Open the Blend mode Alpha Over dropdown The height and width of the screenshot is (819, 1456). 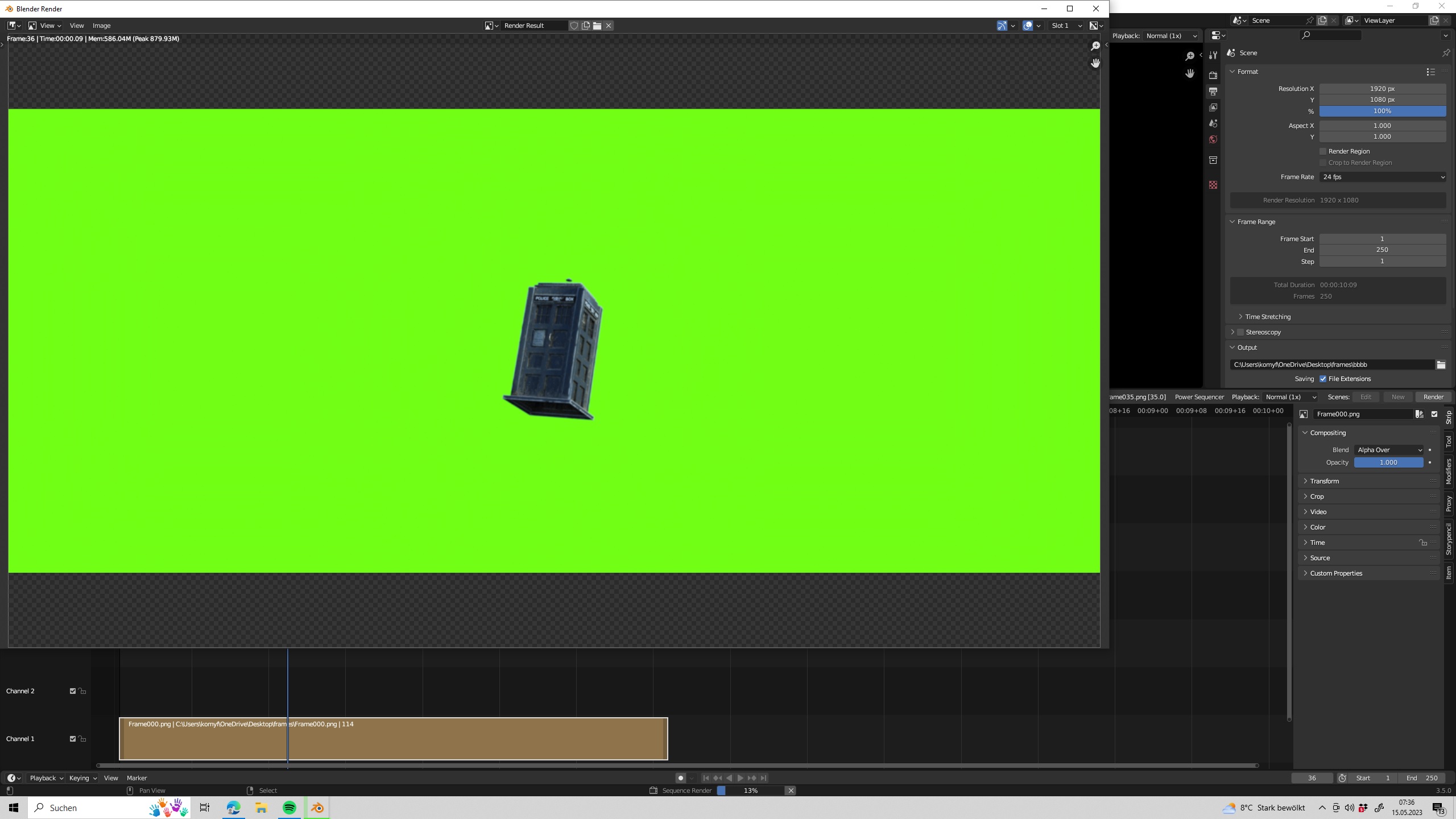(x=1389, y=450)
